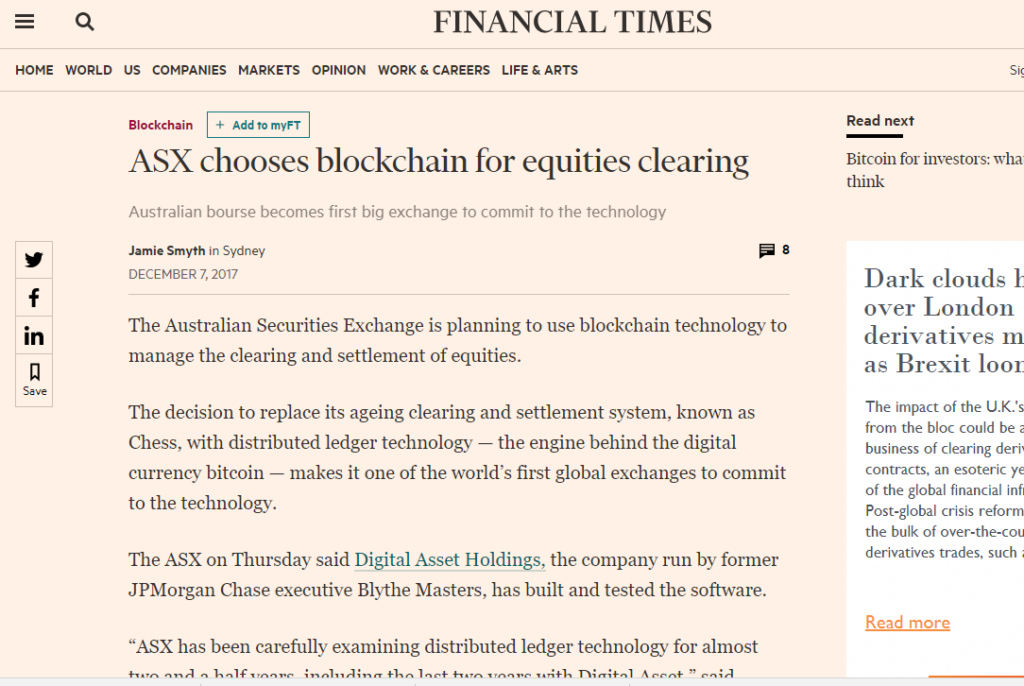Click the Read more link

pyautogui.click(x=908, y=623)
